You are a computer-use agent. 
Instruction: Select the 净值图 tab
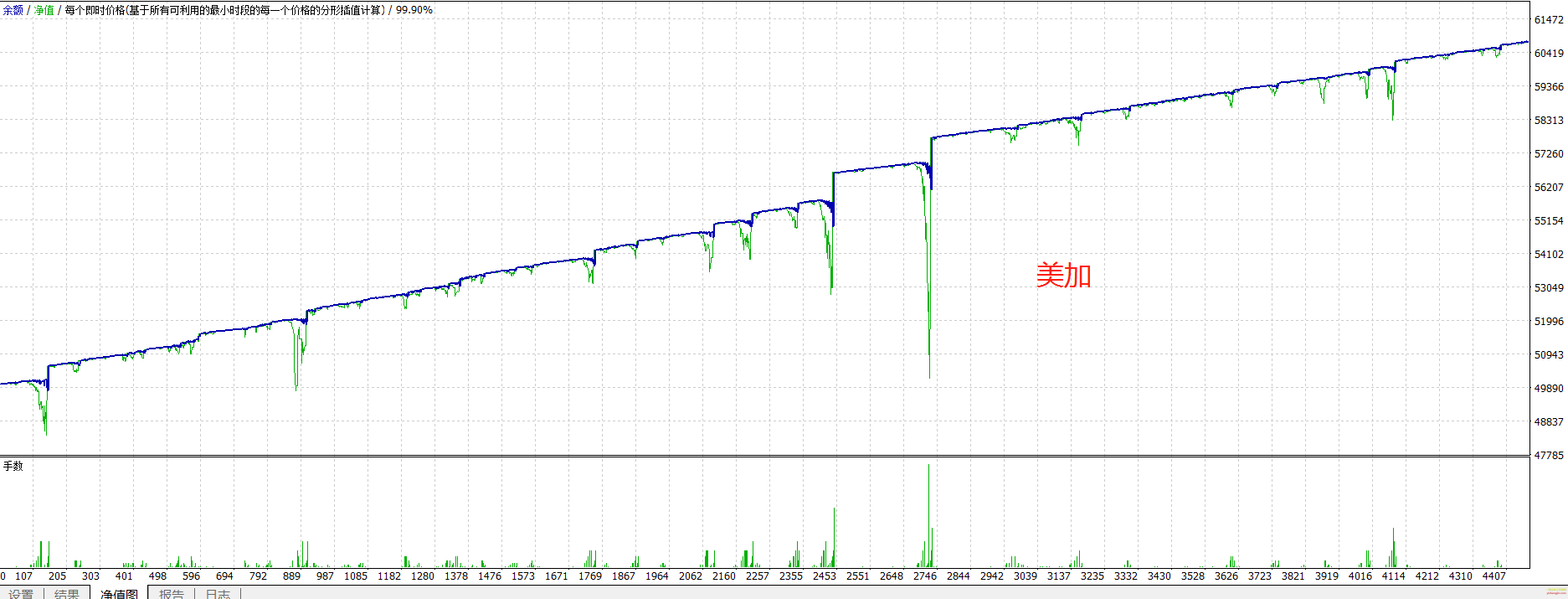(x=119, y=593)
